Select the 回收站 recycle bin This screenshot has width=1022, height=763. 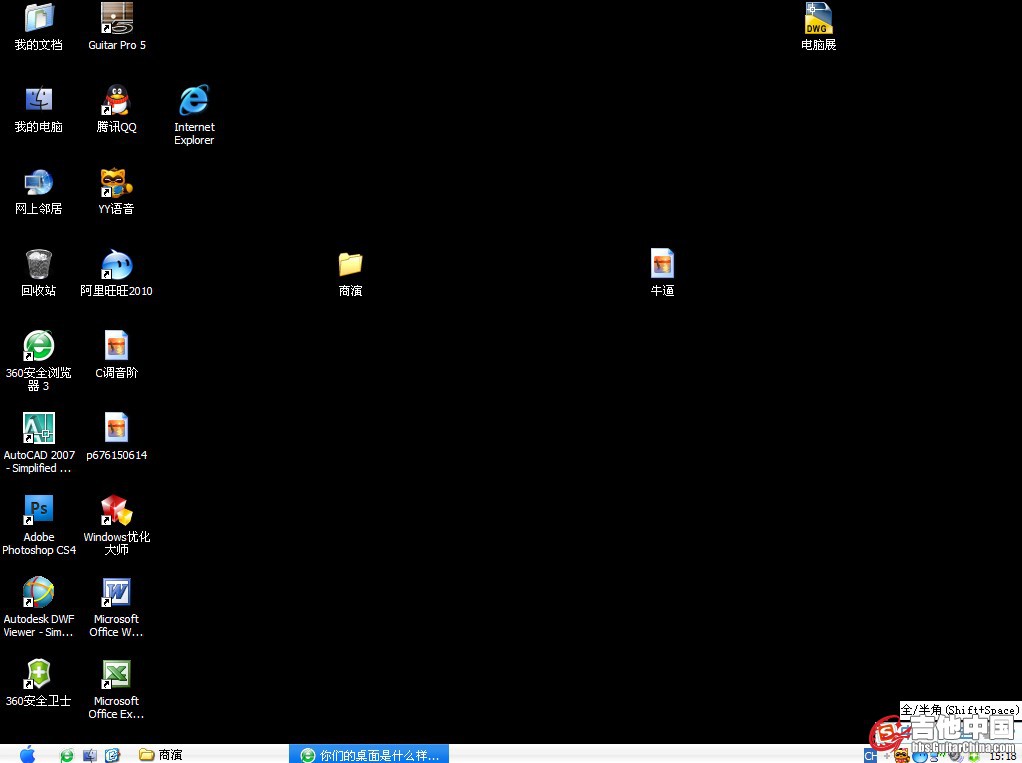tap(38, 274)
